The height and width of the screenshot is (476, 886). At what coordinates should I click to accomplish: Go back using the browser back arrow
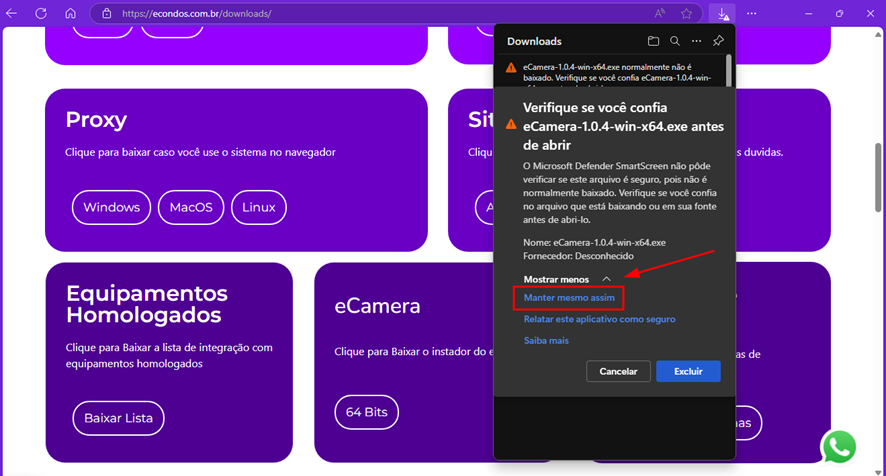tap(11, 13)
